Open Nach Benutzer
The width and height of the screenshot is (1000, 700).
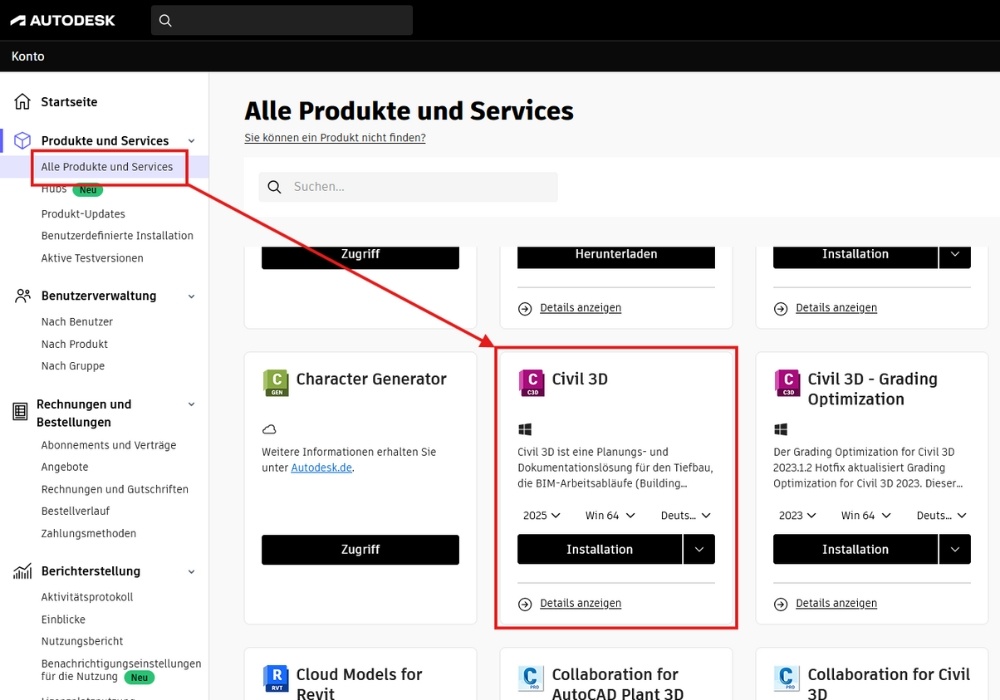point(77,322)
